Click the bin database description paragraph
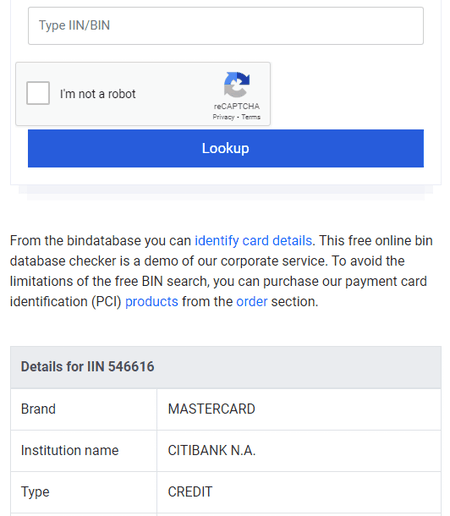450x516 pixels. pos(221,271)
